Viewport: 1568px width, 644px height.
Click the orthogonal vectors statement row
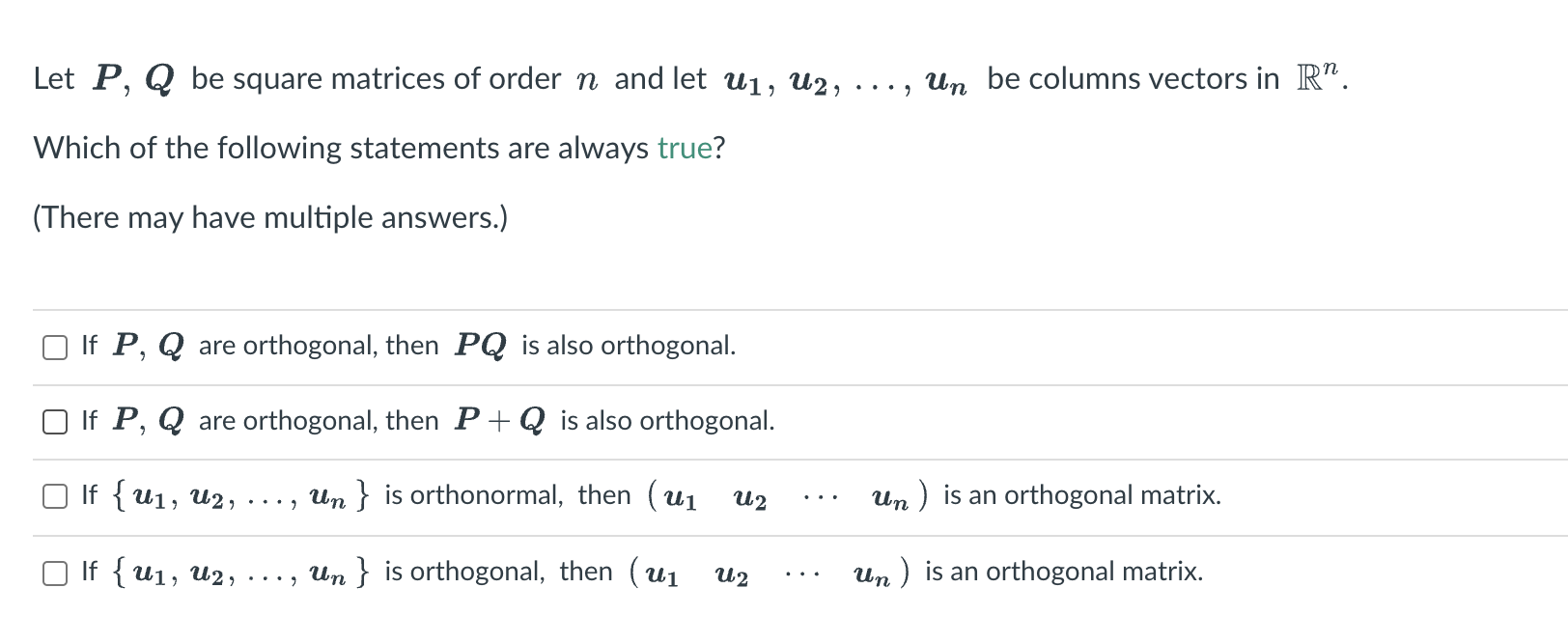pos(637,572)
